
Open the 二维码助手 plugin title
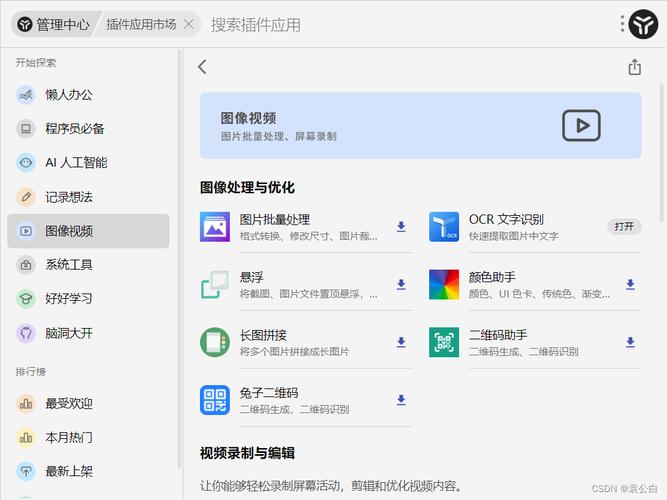click(498, 335)
